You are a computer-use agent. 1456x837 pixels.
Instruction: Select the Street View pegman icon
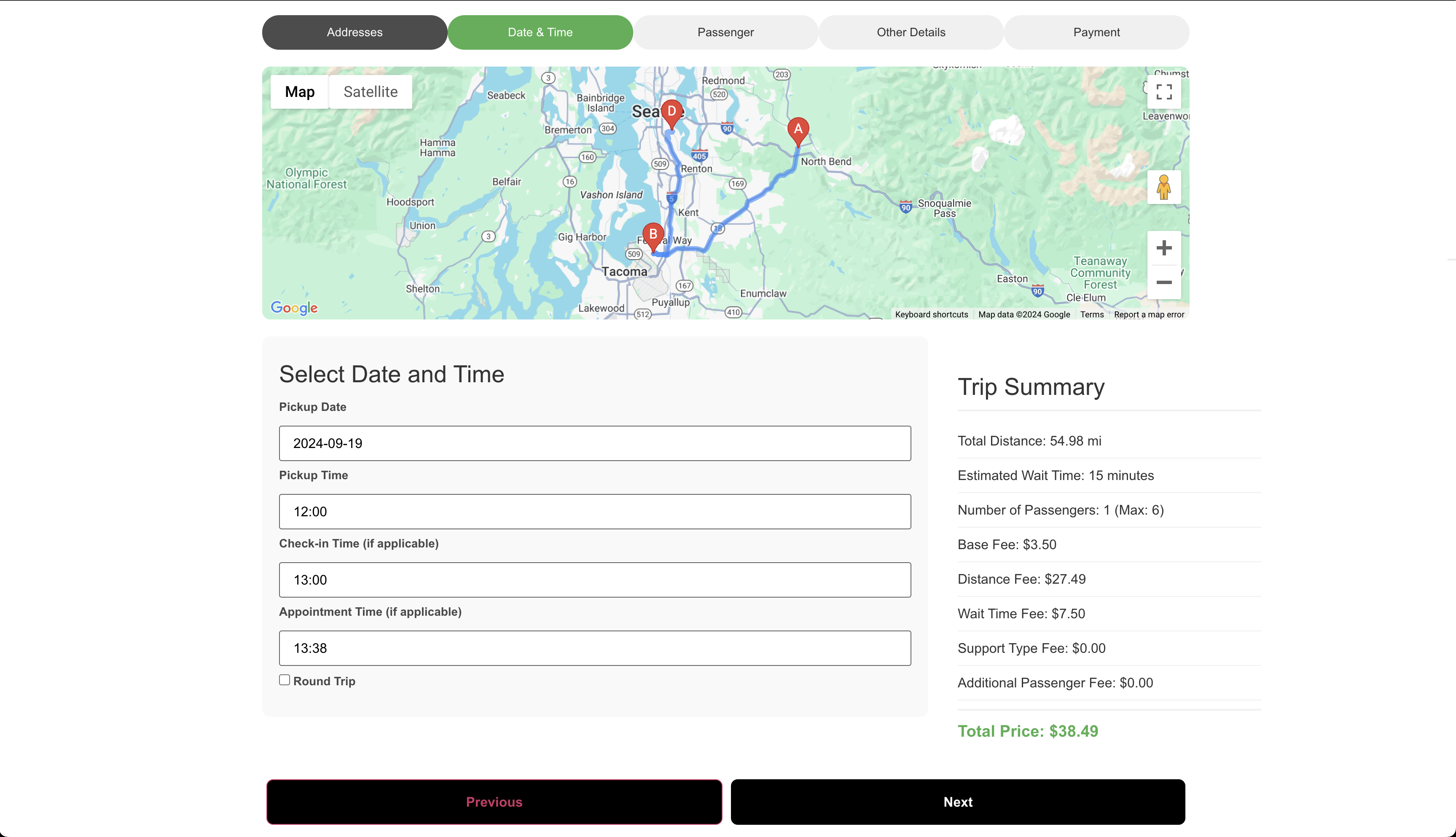point(1163,188)
